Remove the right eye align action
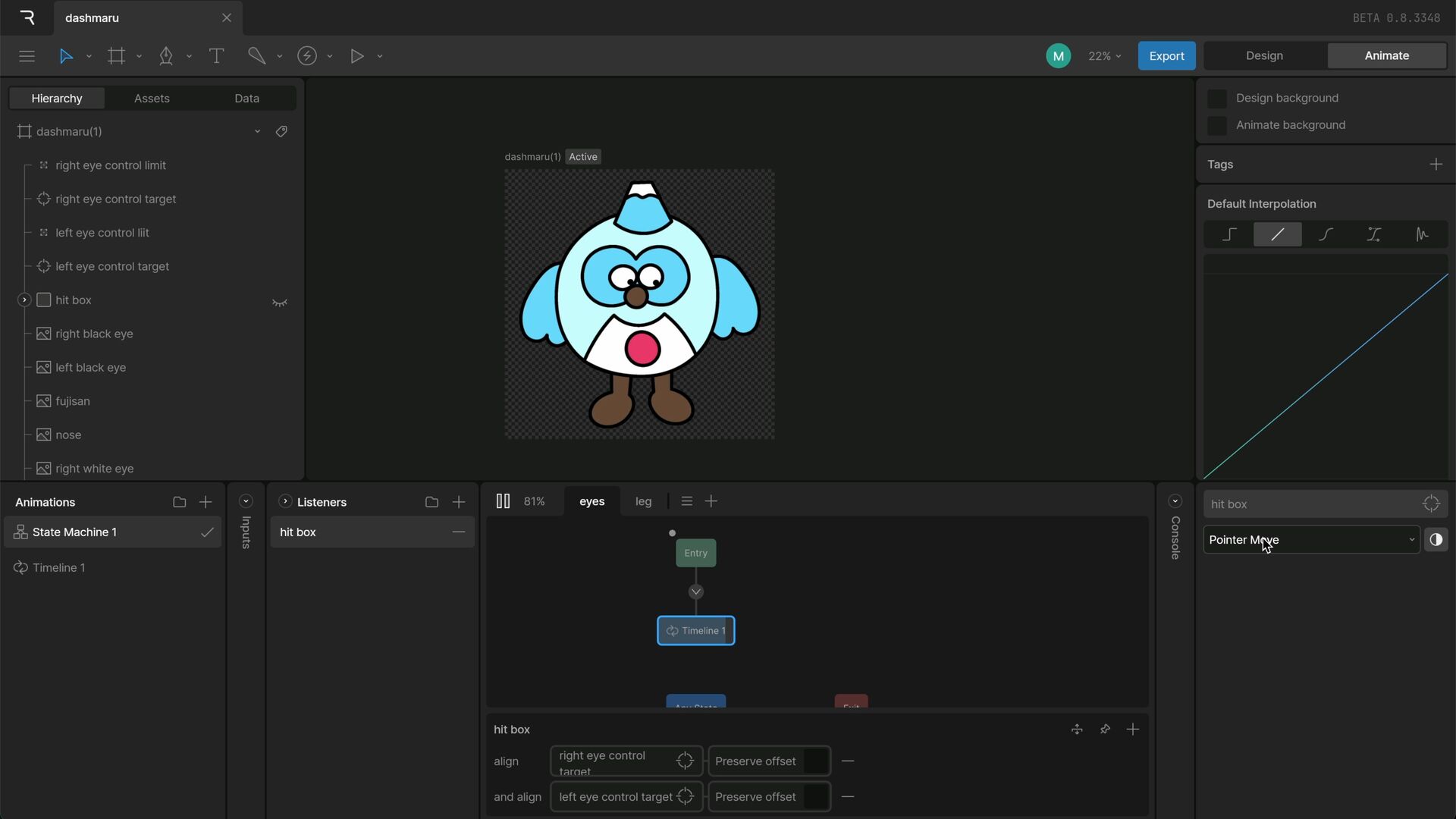Viewport: 1456px width, 819px height. [x=848, y=761]
